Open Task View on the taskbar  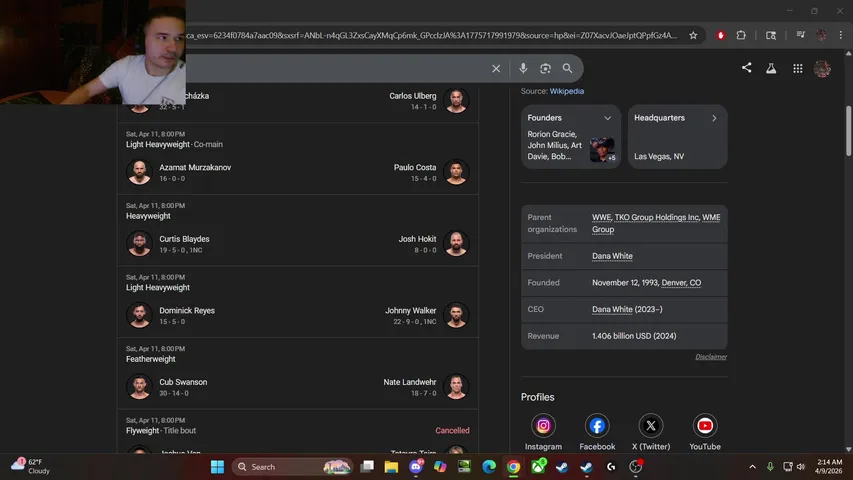click(367, 467)
